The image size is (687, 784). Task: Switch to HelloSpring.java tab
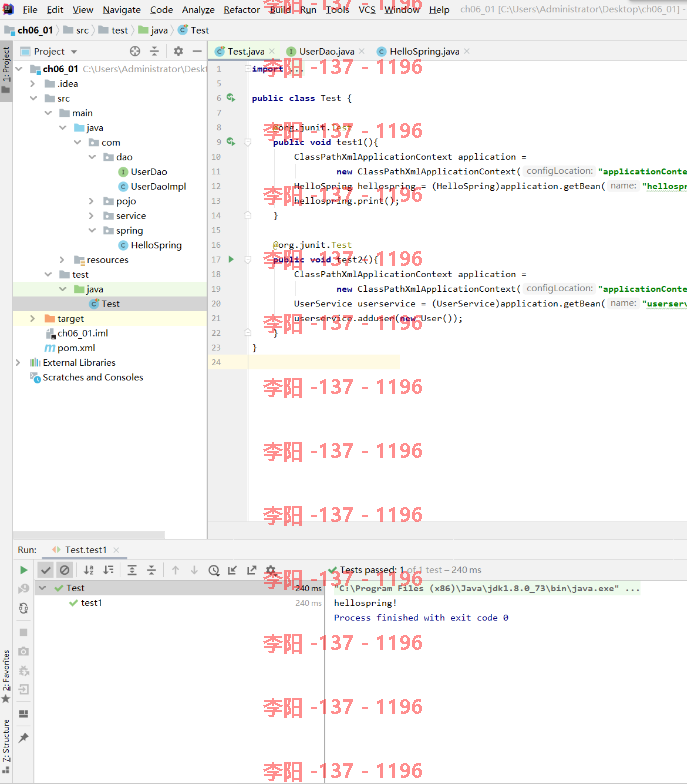click(424, 51)
